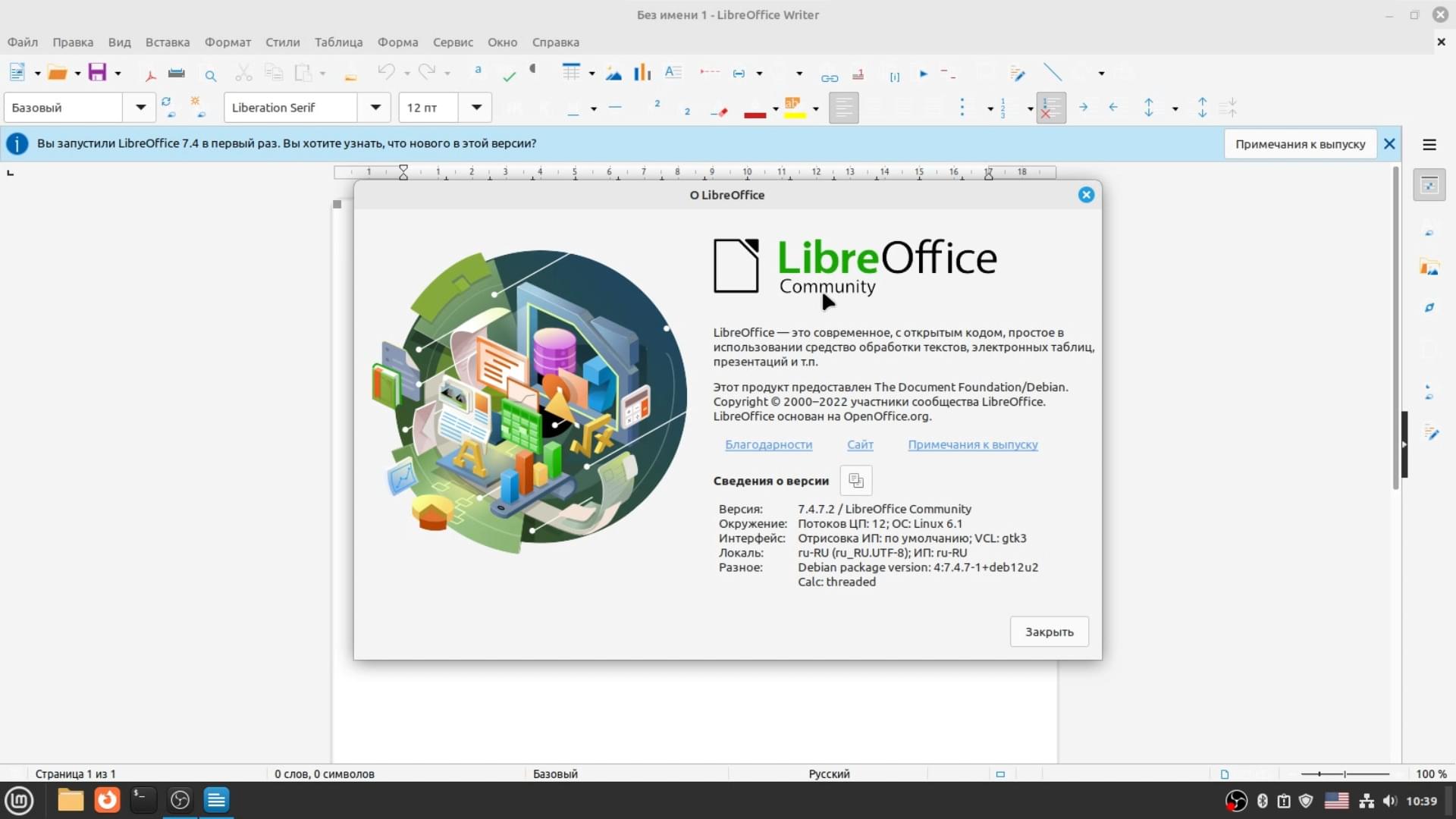The height and width of the screenshot is (819, 1456).
Task: Open the sidebar Navigator compass icon
Action: point(1429,308)
